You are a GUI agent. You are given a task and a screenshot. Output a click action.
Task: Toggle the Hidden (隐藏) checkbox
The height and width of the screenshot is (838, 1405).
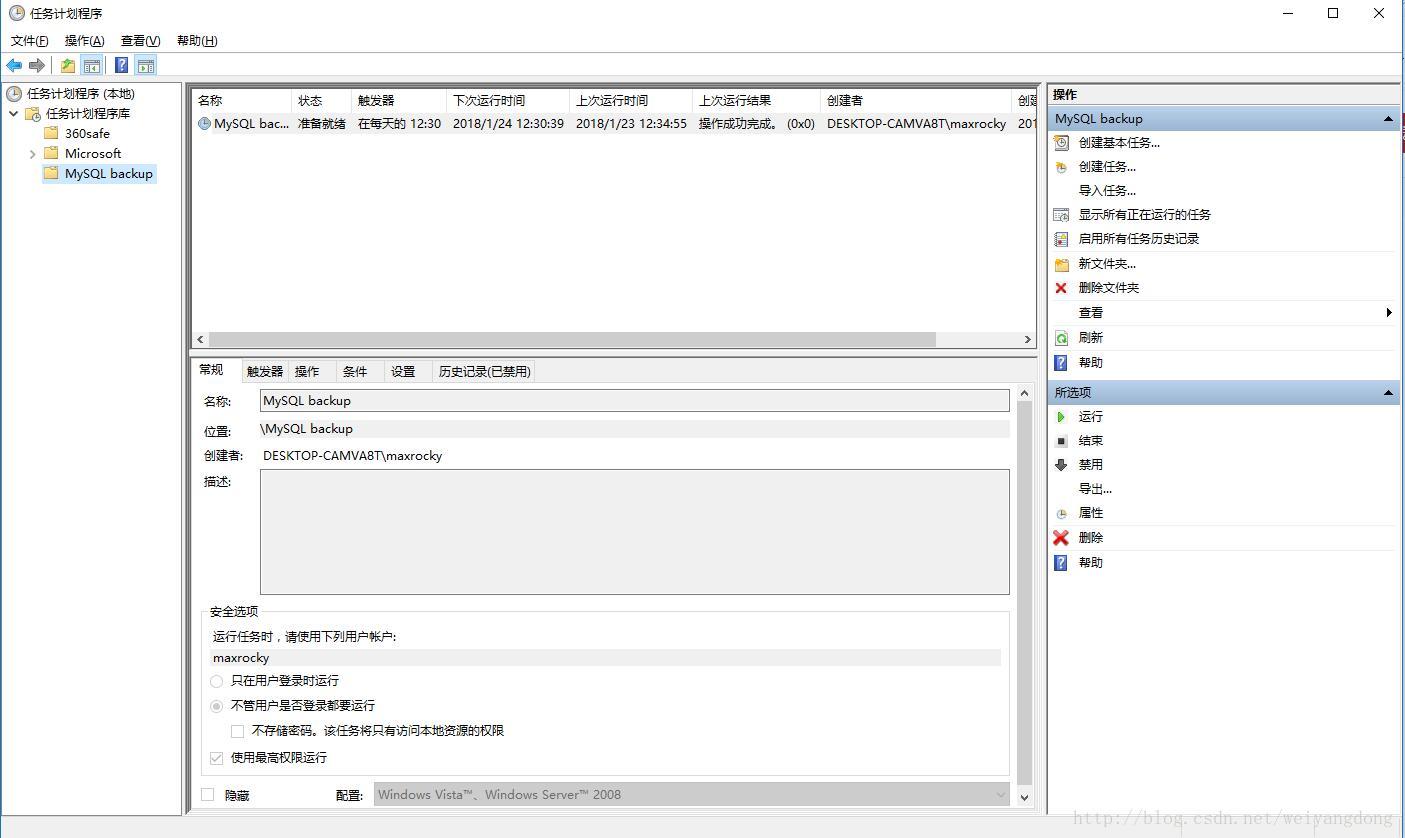208,795
